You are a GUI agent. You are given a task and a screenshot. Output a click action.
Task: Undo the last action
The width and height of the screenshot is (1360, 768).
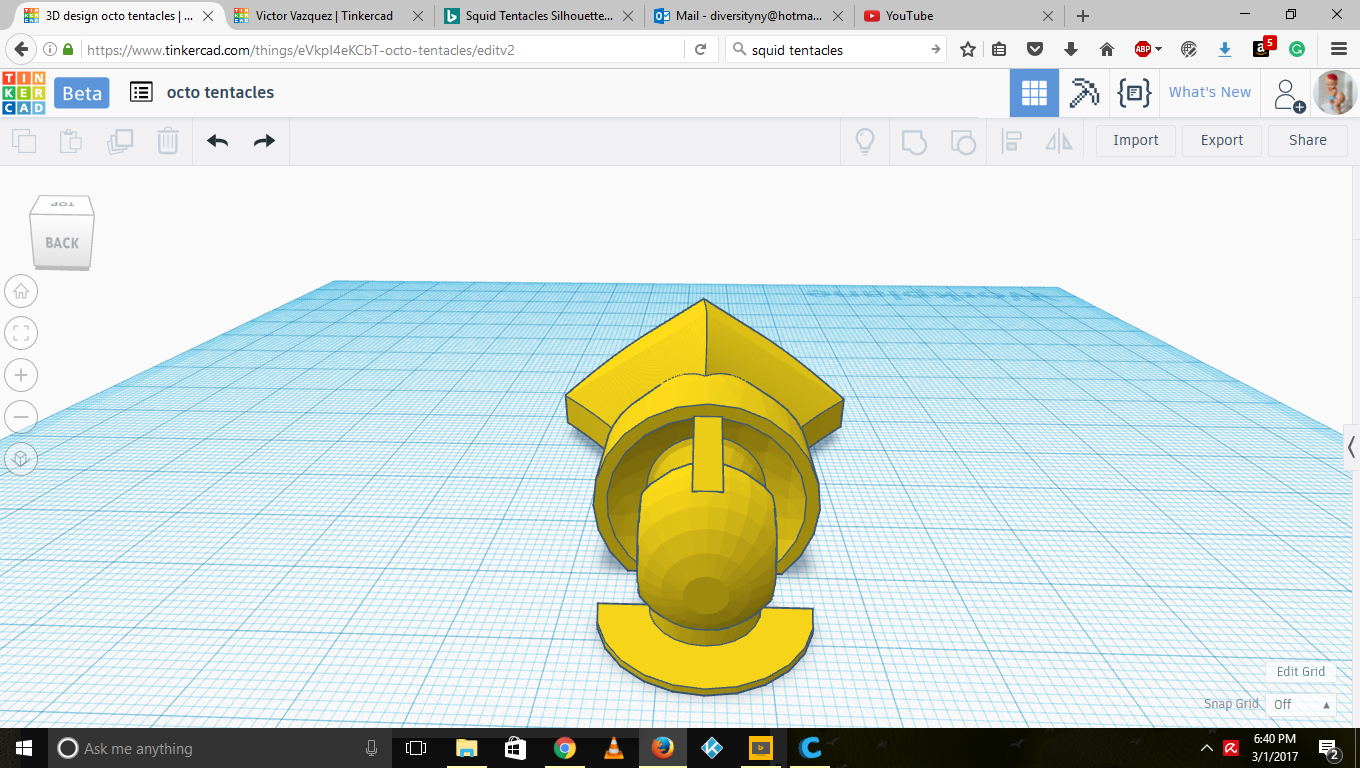[x=218, y=141]
